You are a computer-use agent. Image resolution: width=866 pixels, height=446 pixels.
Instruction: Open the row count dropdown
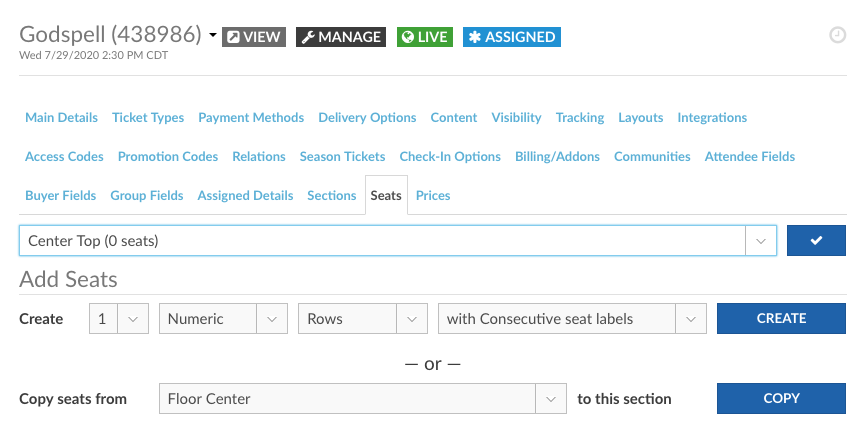(118, 319)
